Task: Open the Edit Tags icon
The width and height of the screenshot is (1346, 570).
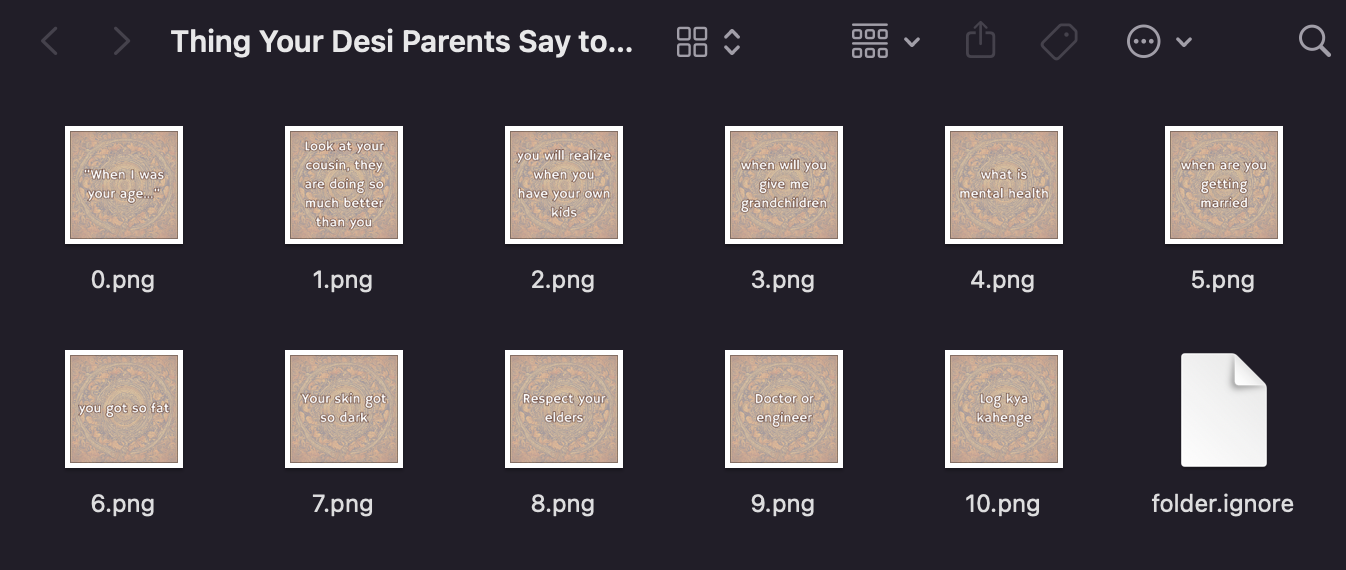Action: coord(1058,41)
